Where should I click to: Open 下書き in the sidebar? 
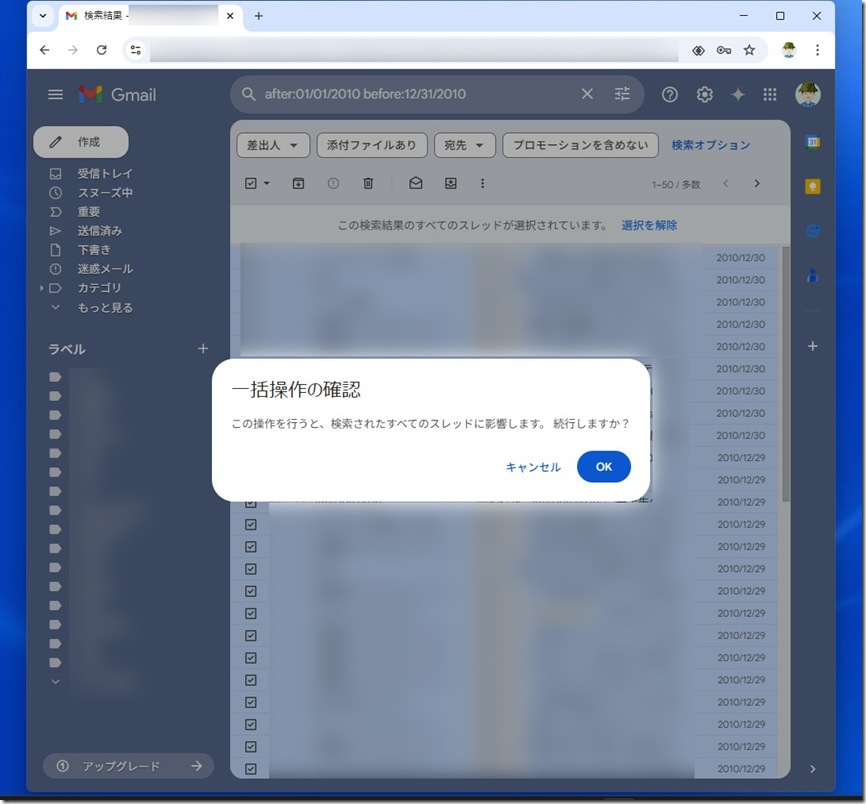click(94, 250)
